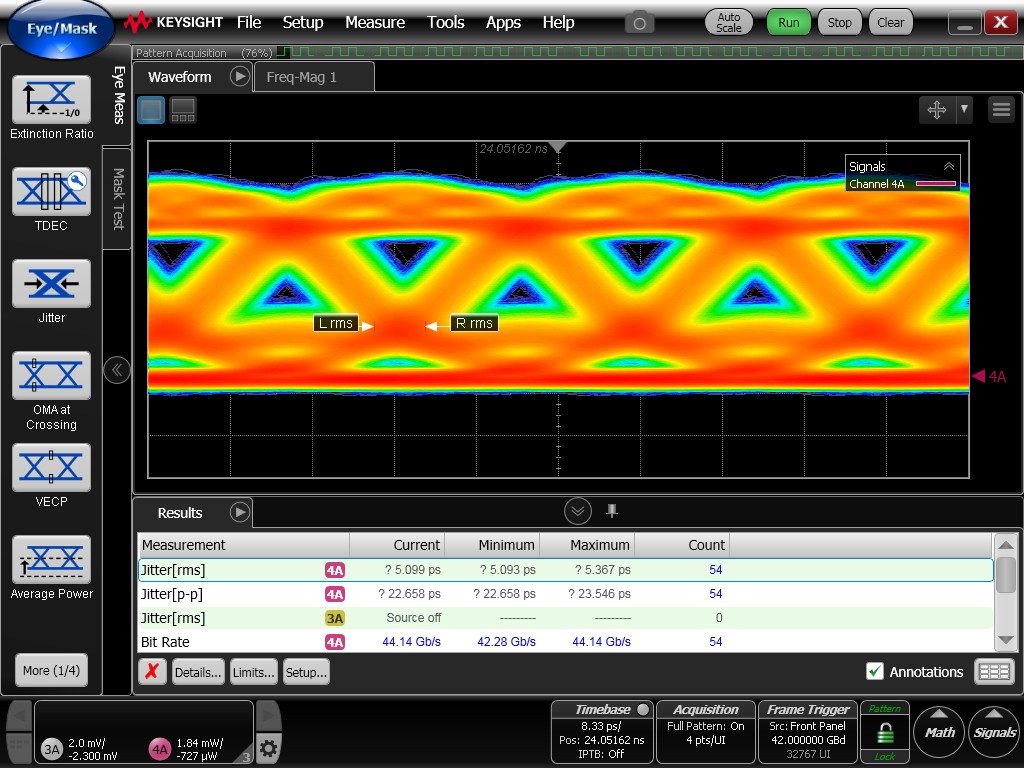Switch to the Freq-Mag 1 tab
1024x768 pixels.
click(302, 77)
